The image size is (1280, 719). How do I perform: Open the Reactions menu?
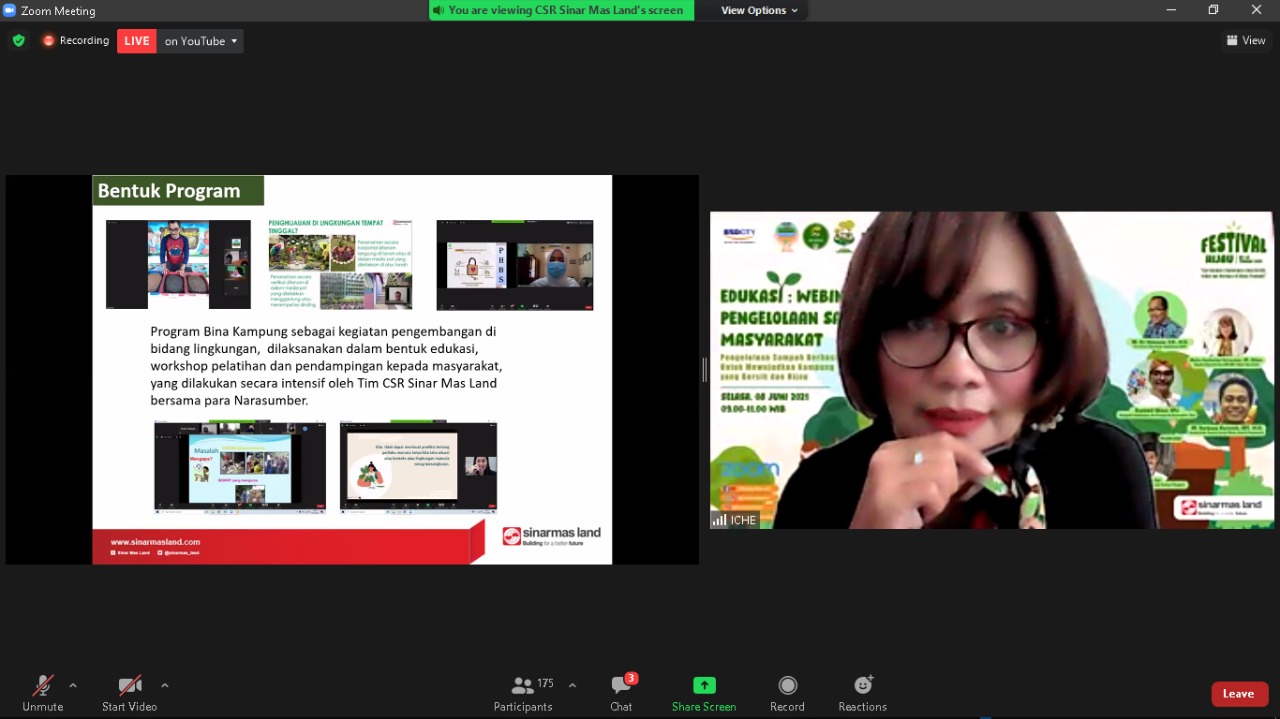[x=862, y=693]
